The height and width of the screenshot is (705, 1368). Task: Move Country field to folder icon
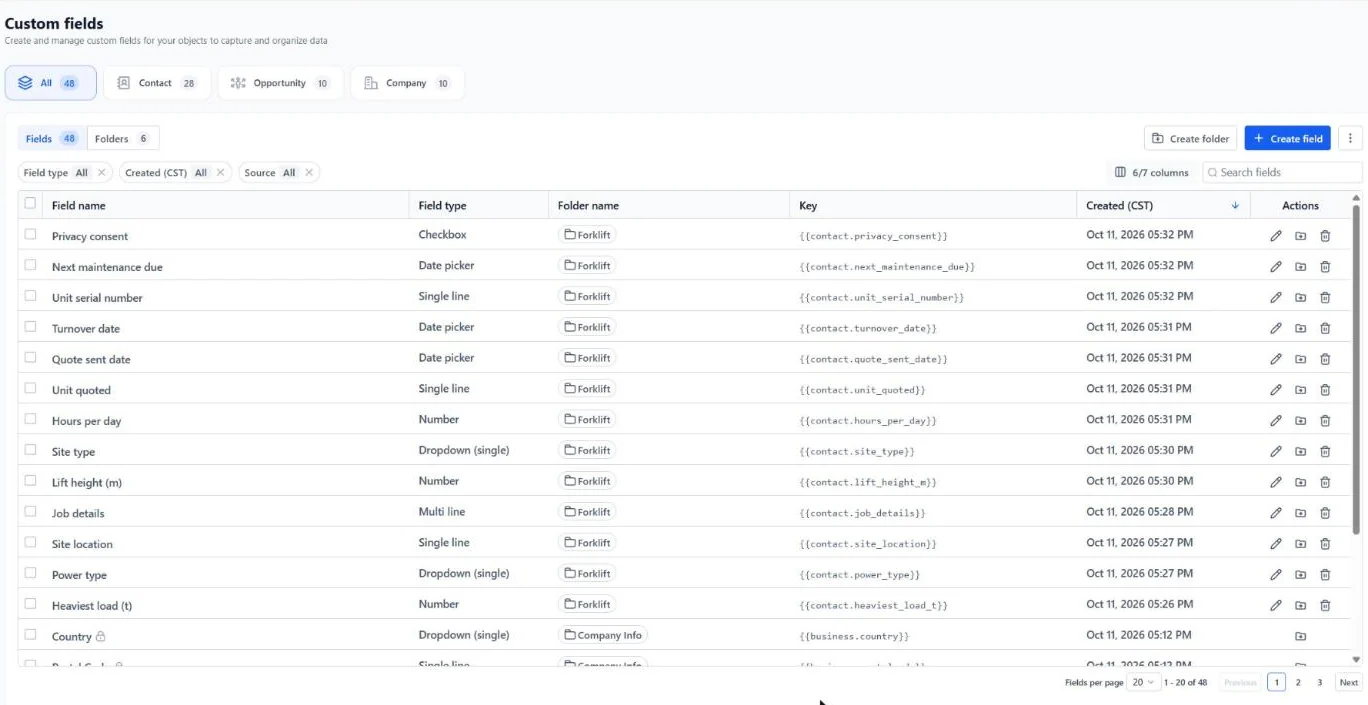(1300, 636)
